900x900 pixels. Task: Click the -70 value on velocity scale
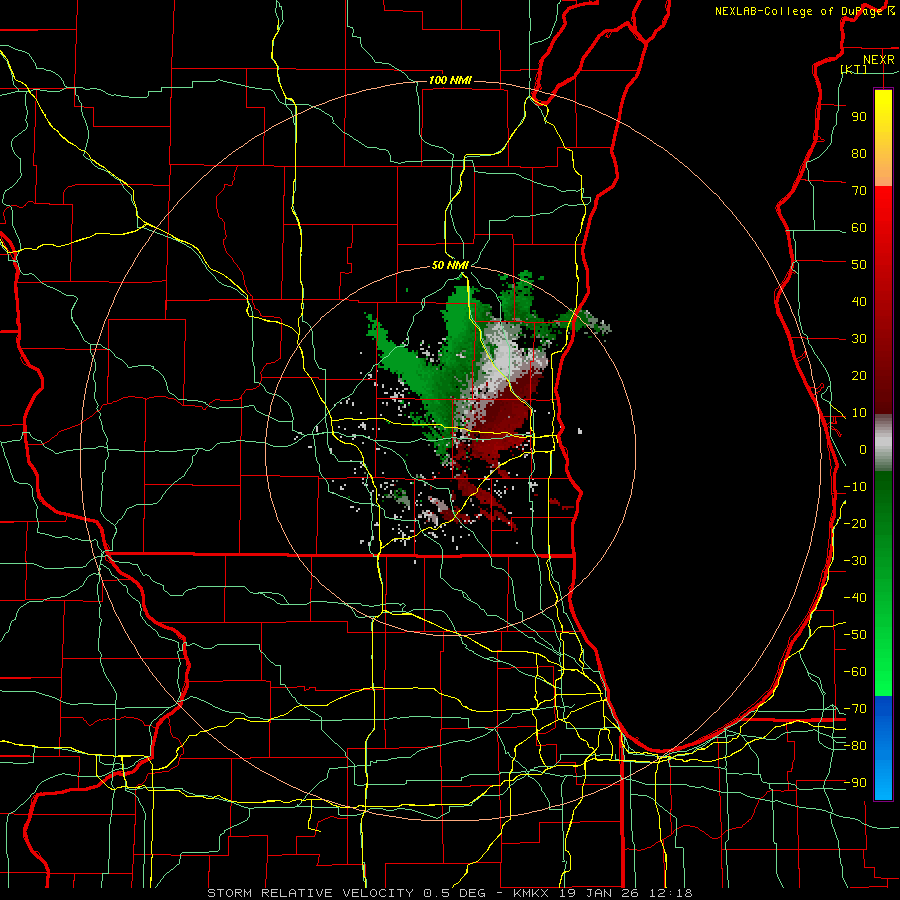pyautogui.click(x=855, y=709)
